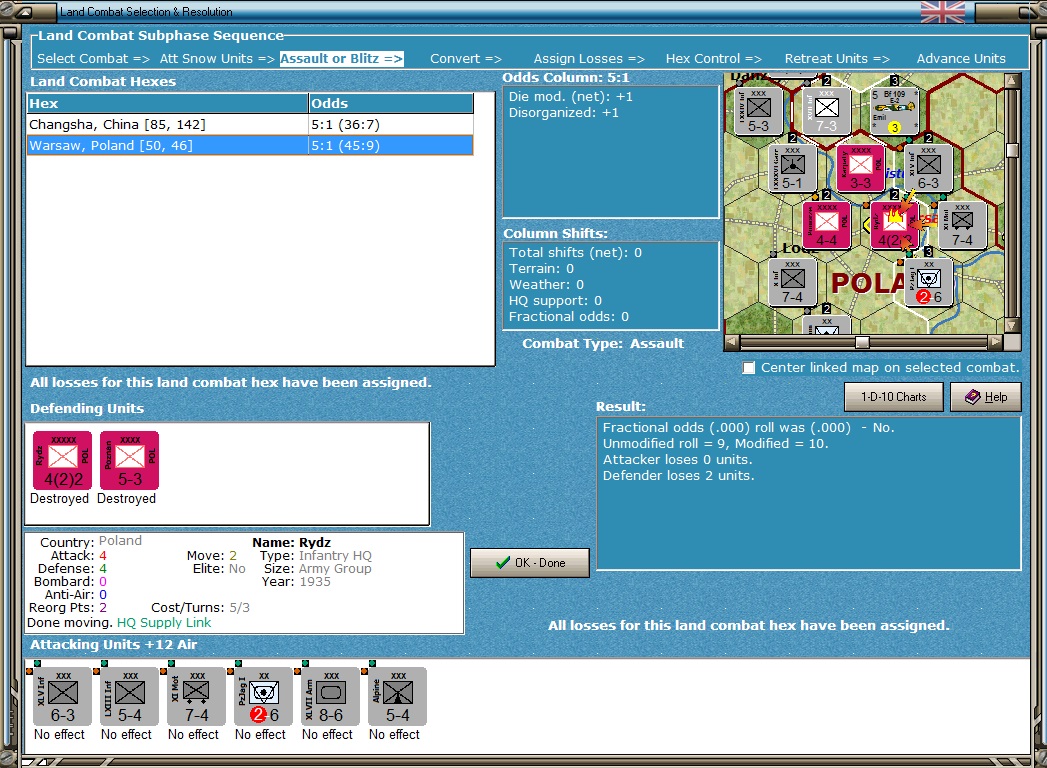The height and width of the screenshot is (768, 1047).
Task: Select the XLVII Arm 8-6 armor unit
Action: [x=331, y=696]
